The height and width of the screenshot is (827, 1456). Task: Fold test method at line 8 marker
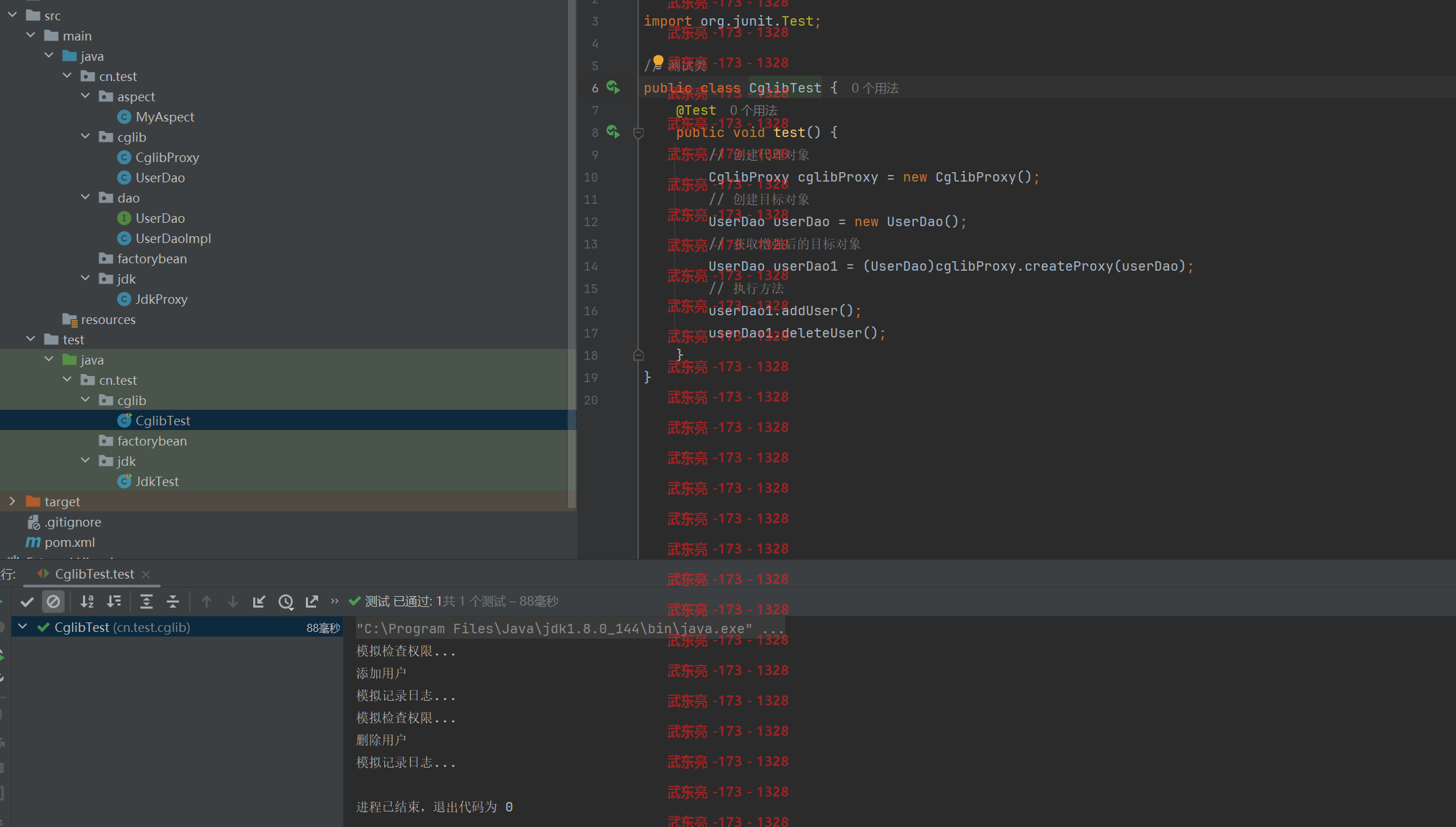click(x=638, y=133)
